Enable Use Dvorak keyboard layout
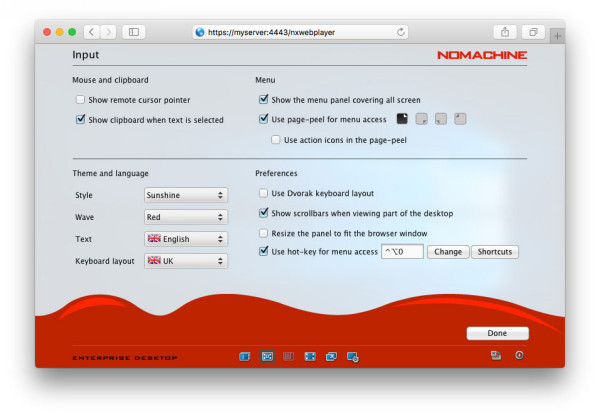 point(263,193)
